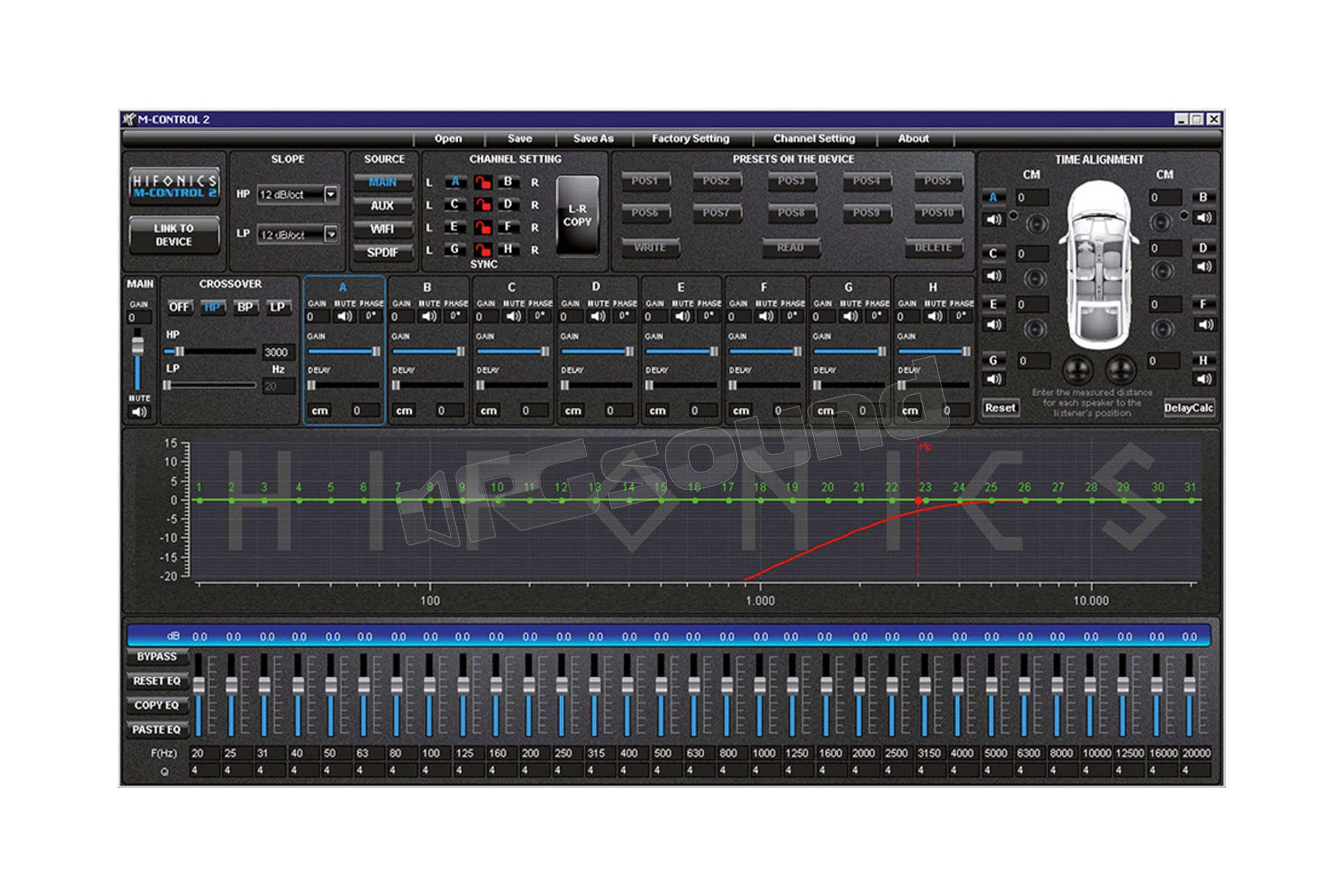
Task: Select MAIN as the source
Action: click(x=383, y=182)
